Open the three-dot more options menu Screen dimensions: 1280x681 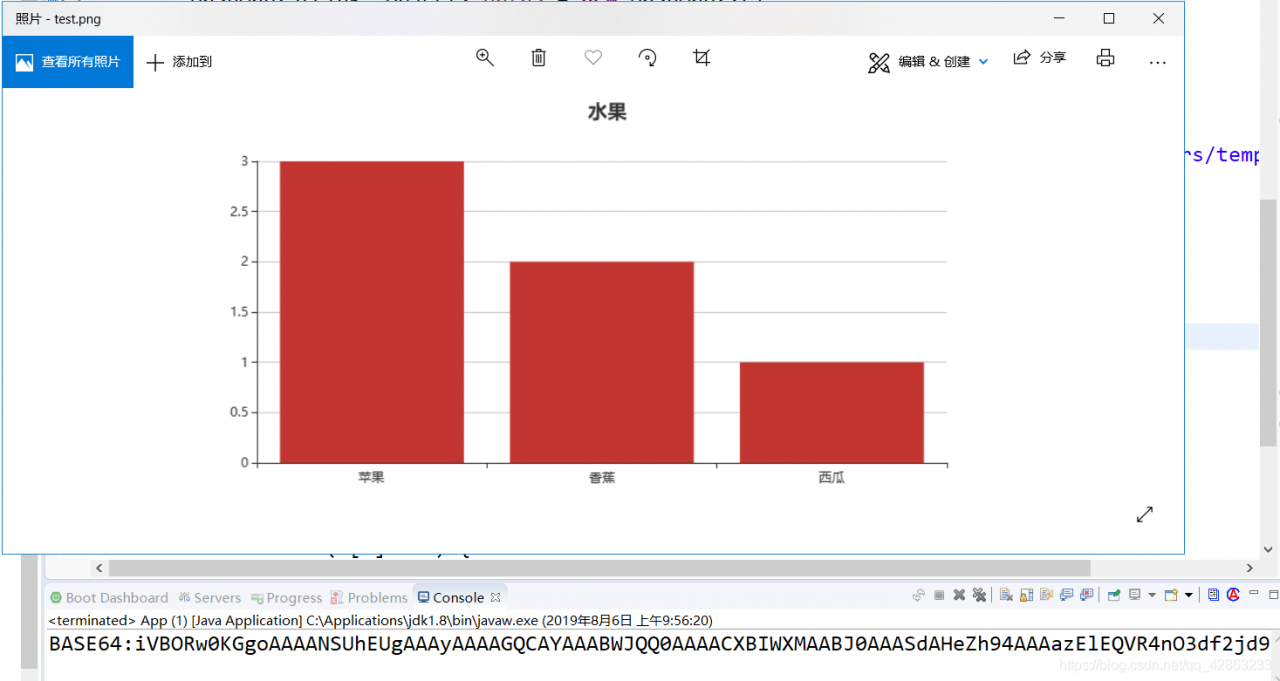(x=1158, y=62)
